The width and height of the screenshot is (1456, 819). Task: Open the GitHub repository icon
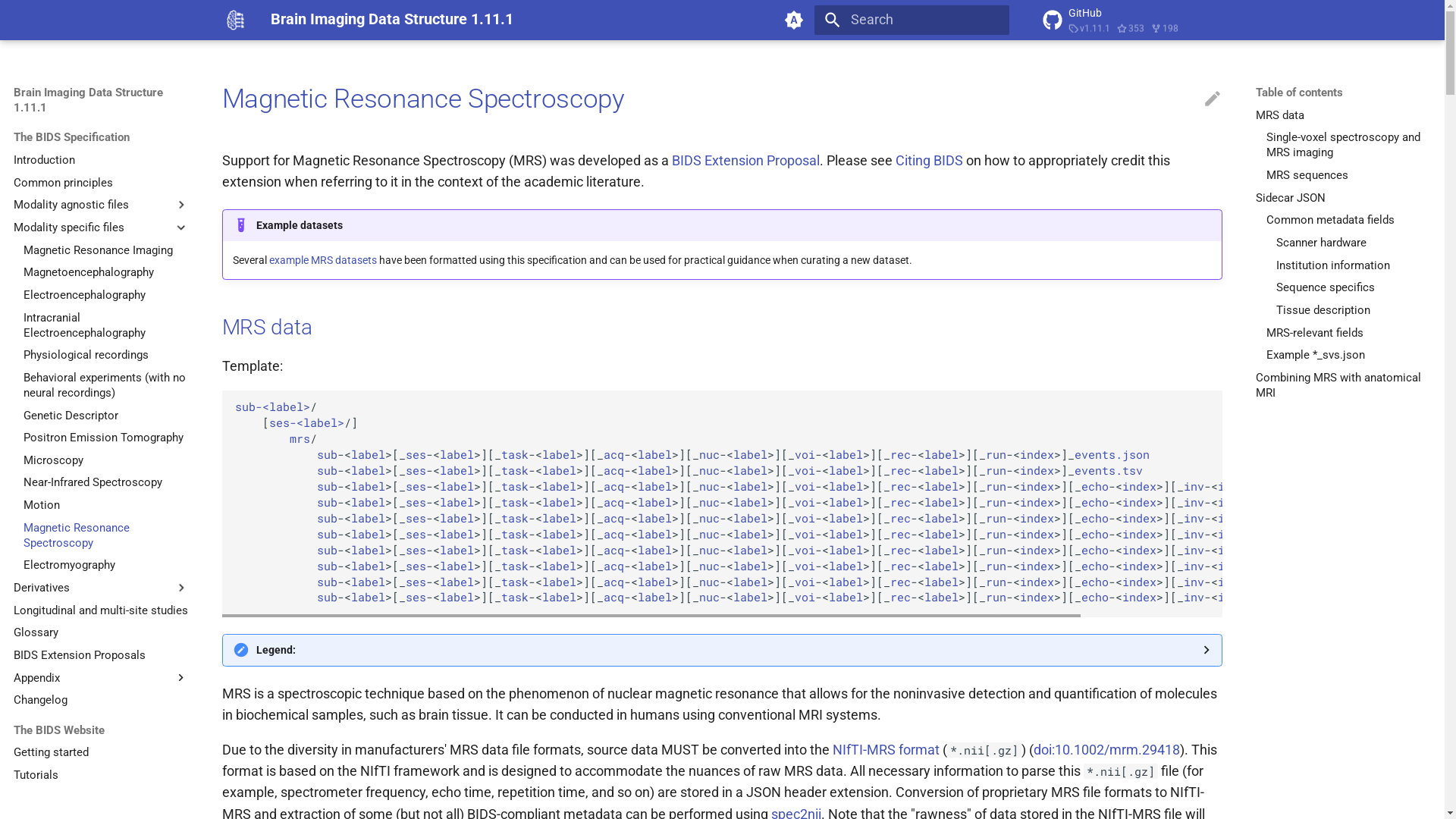click(x=1053, y=20)
